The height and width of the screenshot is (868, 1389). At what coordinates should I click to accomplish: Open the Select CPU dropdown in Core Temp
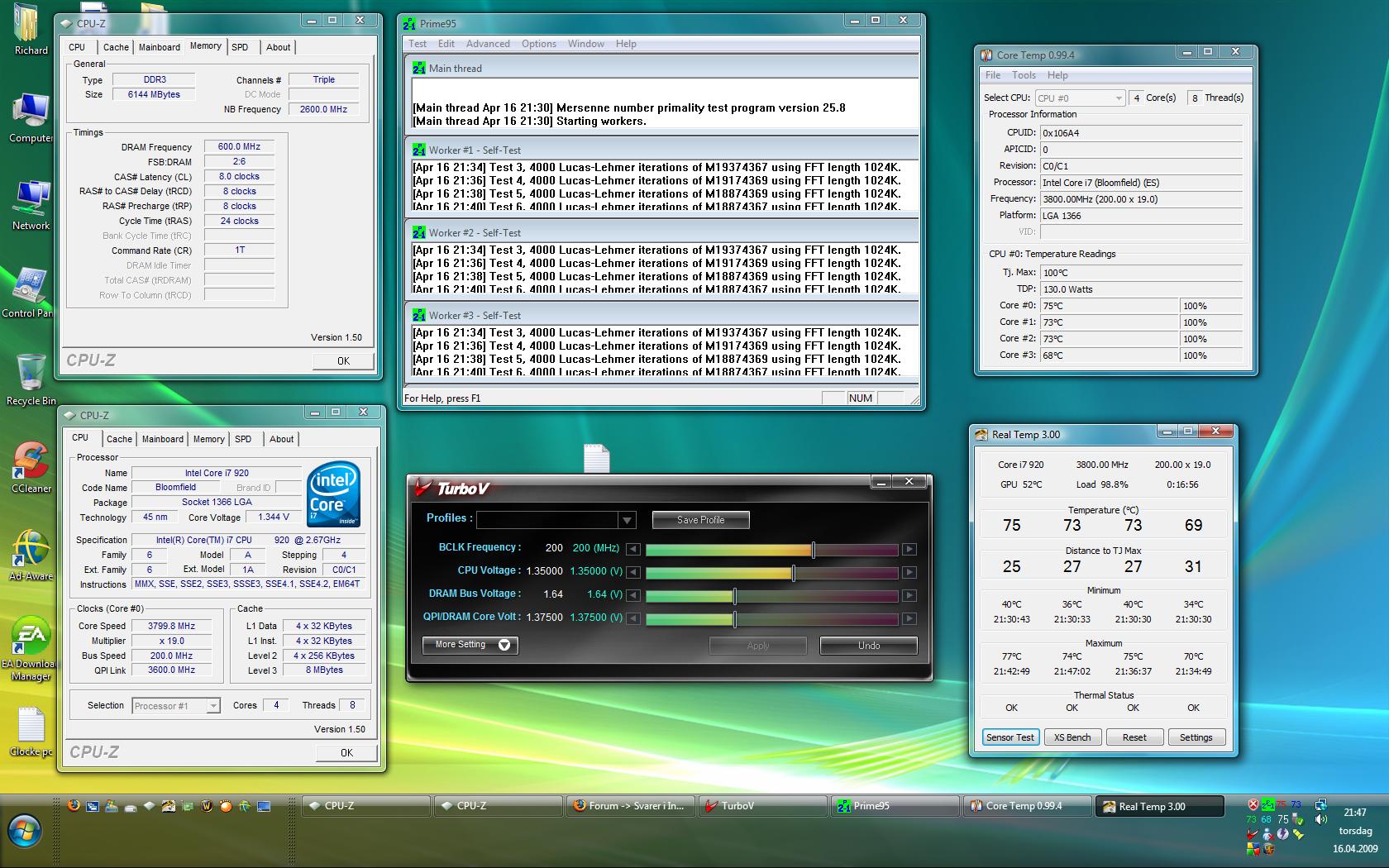pyautogui.click(x=1080, y=98)
